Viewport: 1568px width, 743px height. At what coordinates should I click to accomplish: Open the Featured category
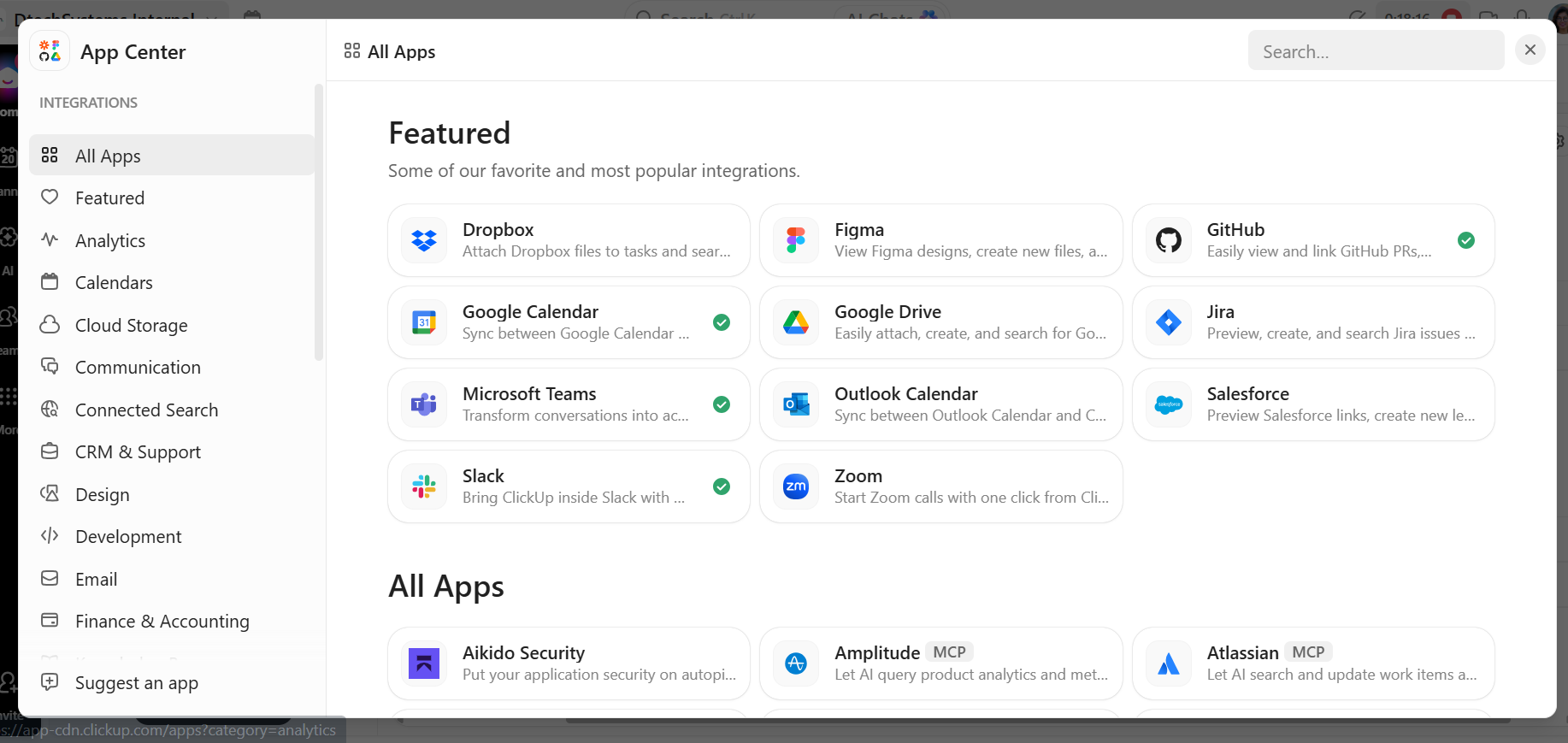coord(172,198)
